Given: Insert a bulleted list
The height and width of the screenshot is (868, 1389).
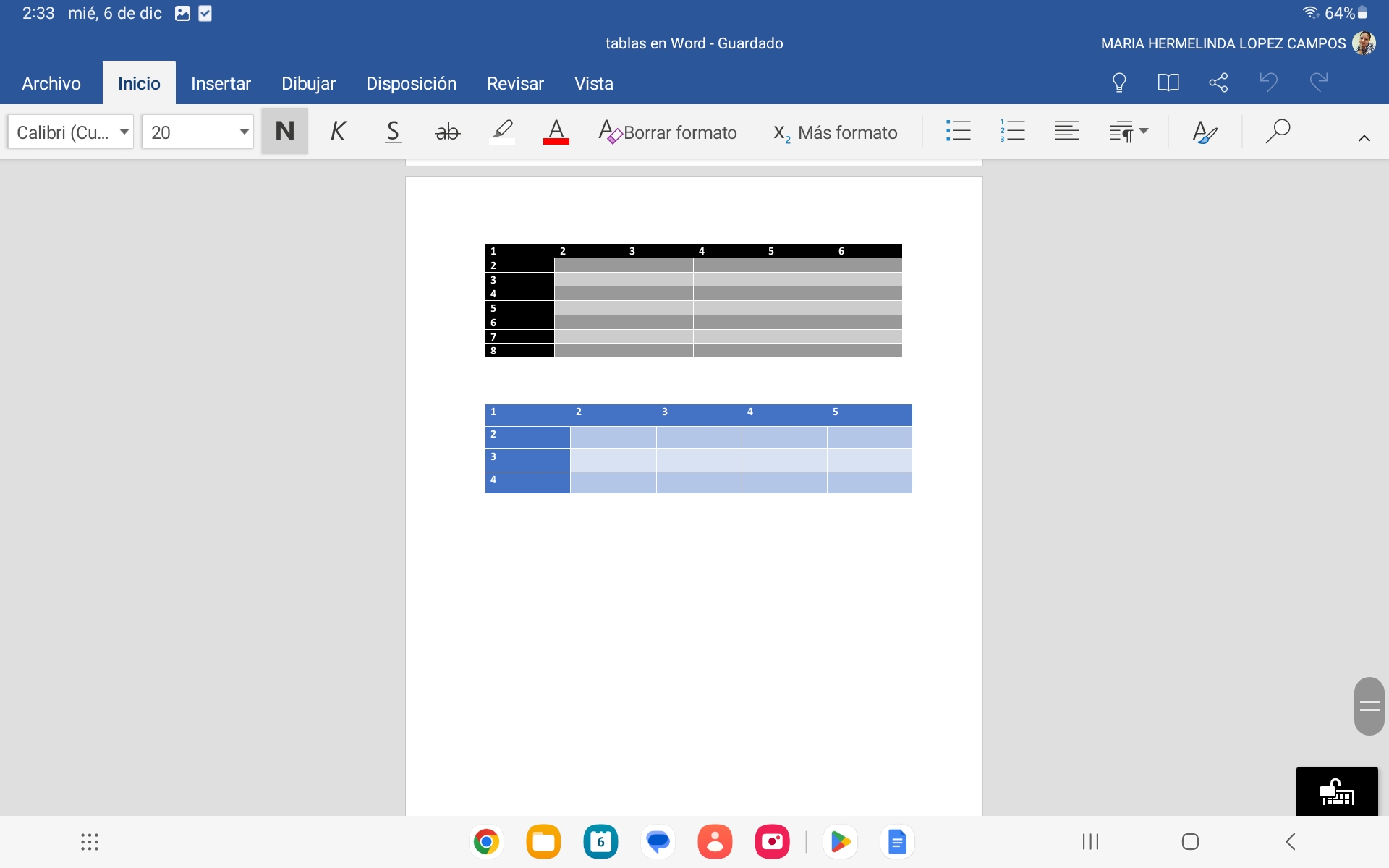Looking at the screenshot, I should 958,131.
